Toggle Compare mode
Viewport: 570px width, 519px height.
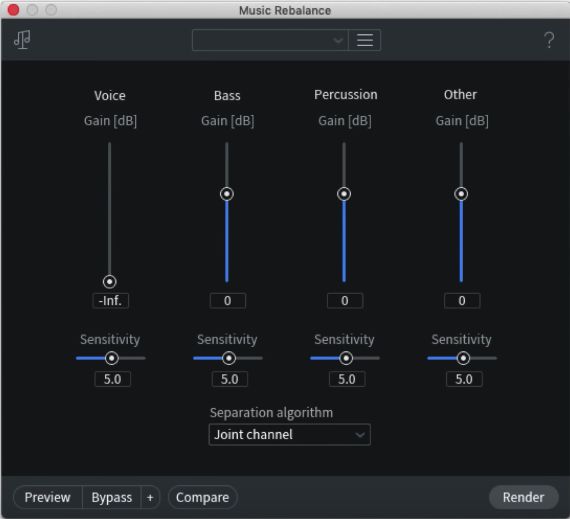tap(202, 497)
